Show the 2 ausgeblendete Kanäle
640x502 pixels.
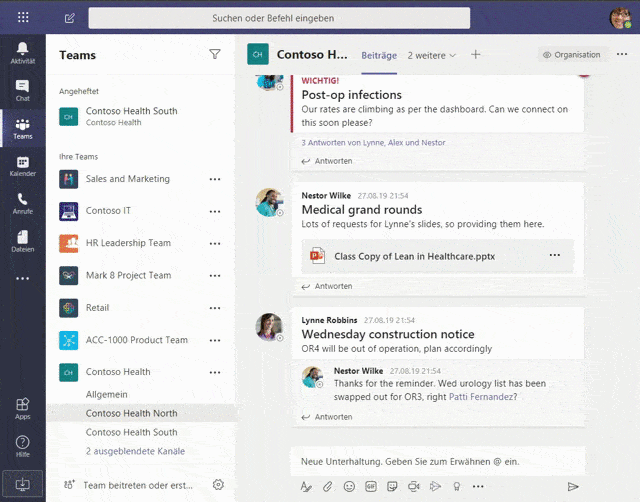point(135,451)
